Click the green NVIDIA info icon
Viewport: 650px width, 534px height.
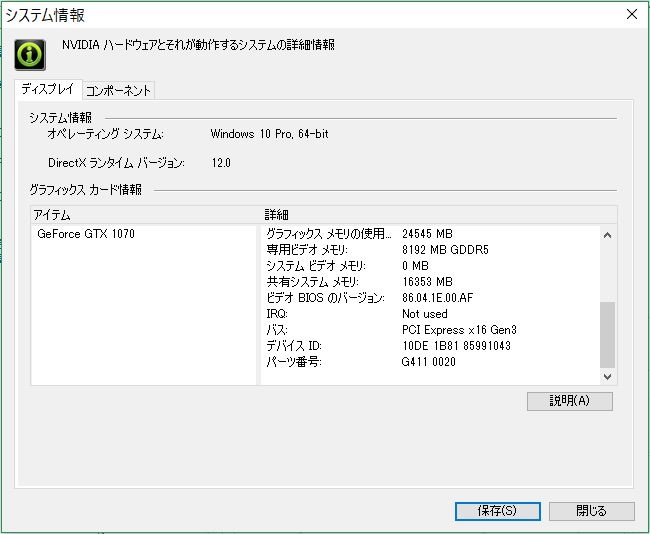[x=30, y=55]
